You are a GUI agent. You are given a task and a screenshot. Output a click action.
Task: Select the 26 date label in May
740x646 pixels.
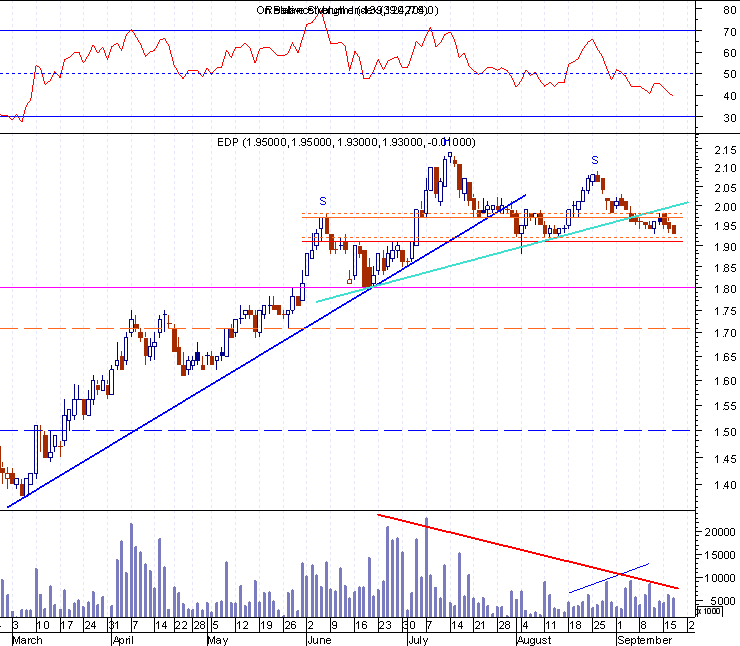click(x=290, y=625)
